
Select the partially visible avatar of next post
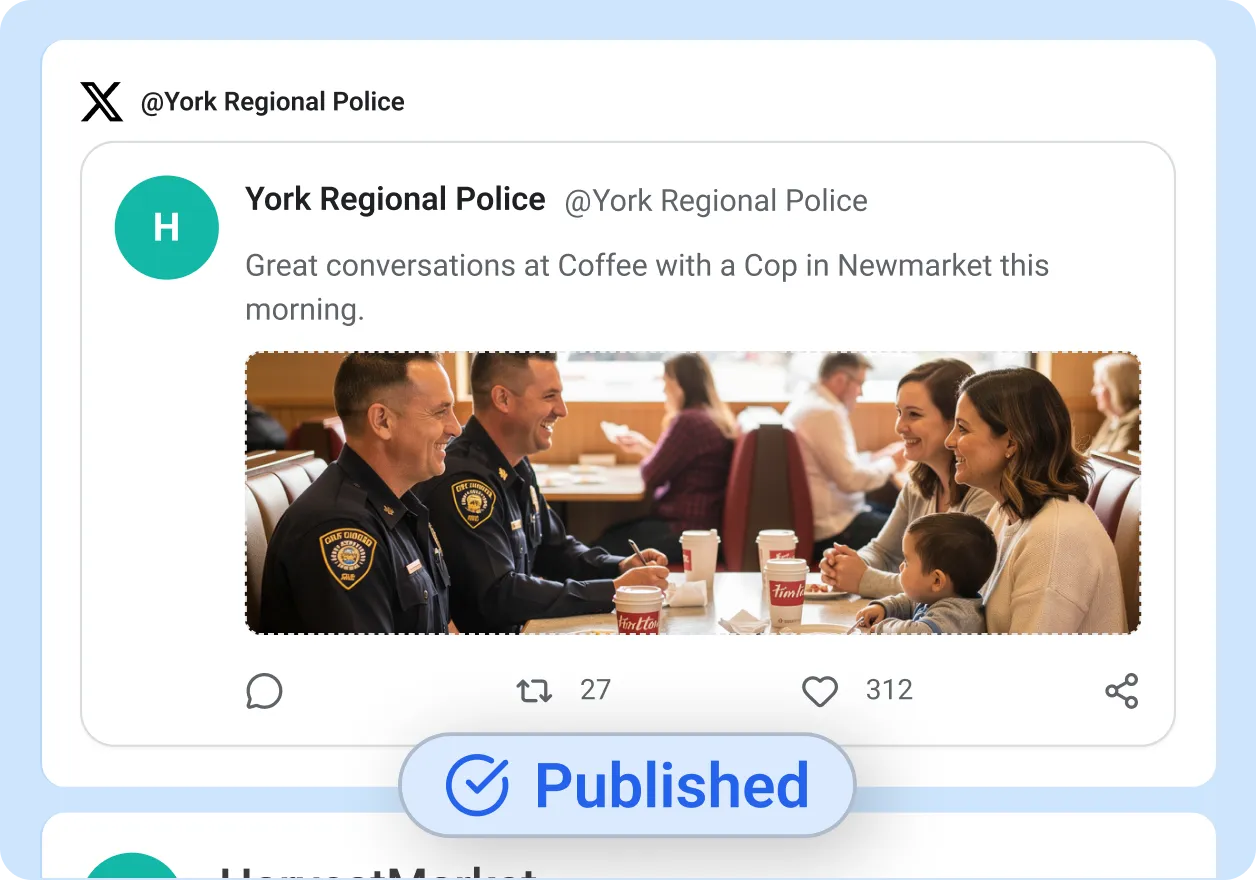(x=132, y=867)
